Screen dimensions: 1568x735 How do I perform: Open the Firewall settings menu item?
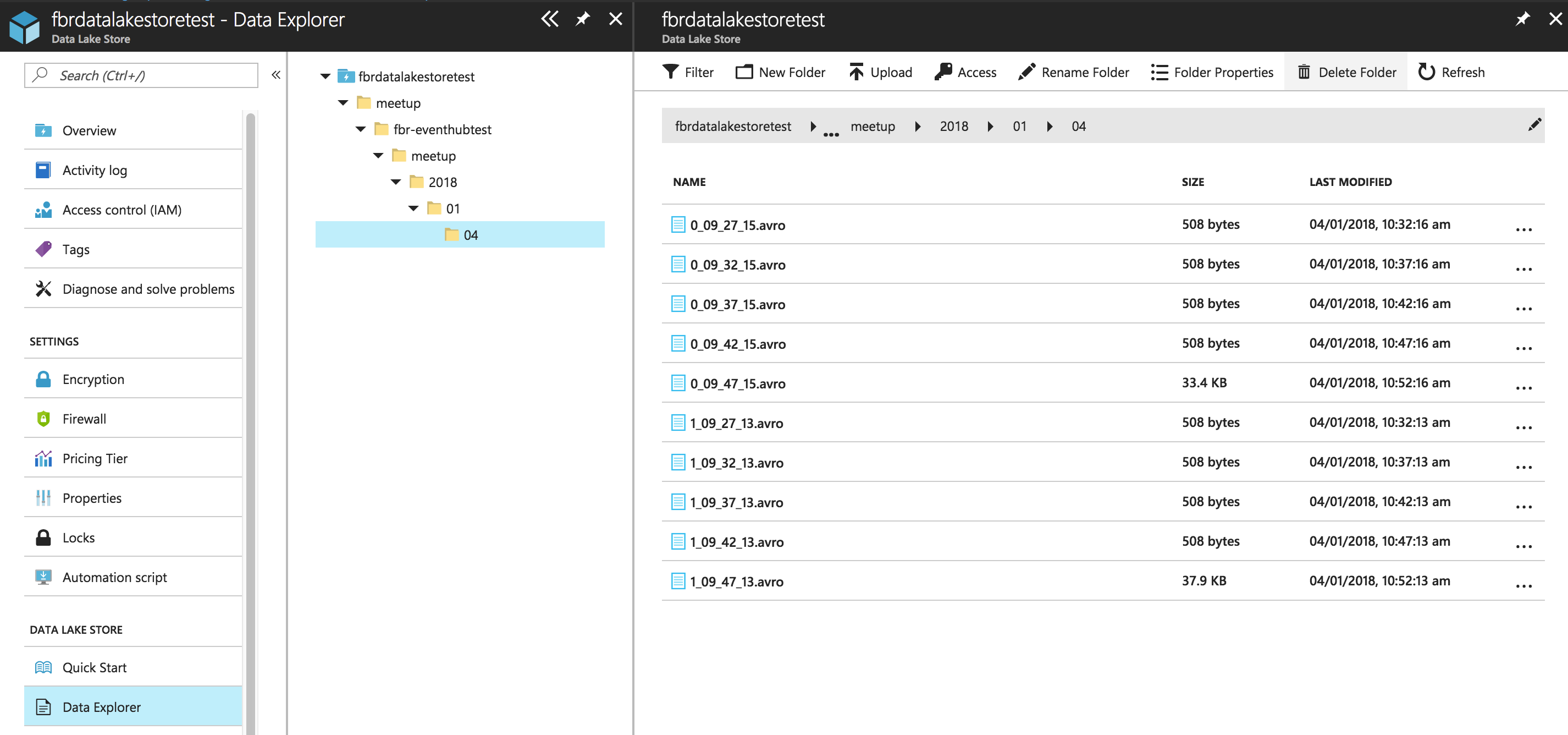(84, 419)
